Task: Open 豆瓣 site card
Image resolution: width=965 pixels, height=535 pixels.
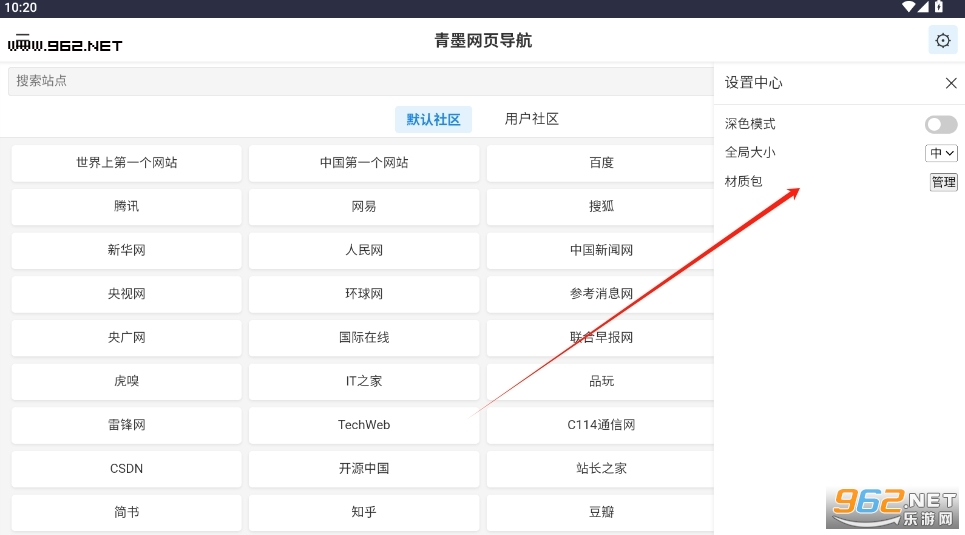Action: point(601,512)
